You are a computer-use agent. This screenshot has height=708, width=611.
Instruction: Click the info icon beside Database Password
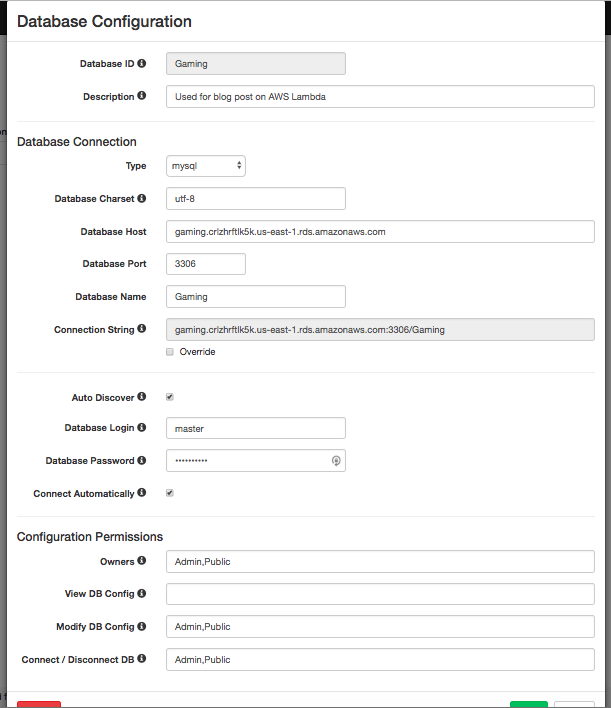tap(141, 460)
